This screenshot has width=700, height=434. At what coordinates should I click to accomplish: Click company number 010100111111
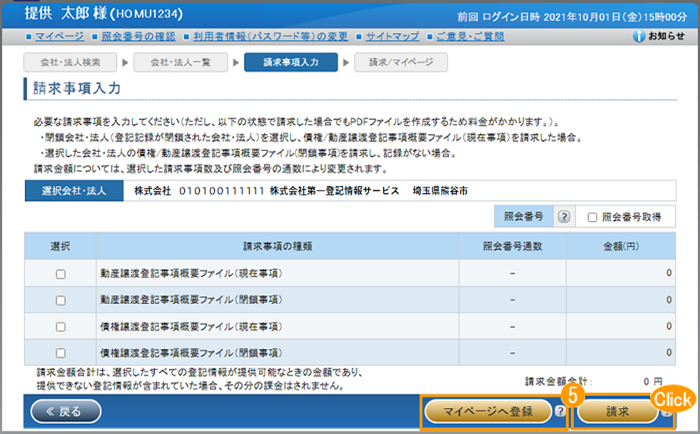click(x=221, y=191)
